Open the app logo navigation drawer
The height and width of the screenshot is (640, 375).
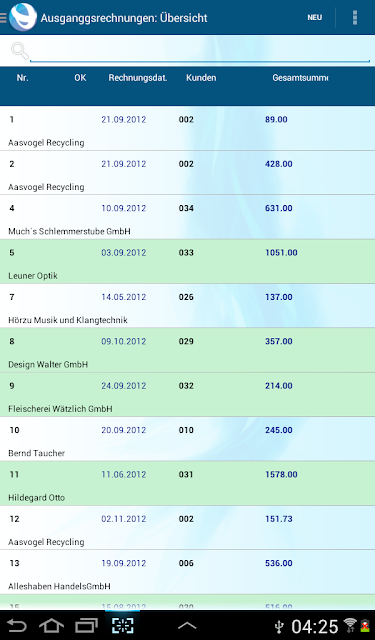19,17
